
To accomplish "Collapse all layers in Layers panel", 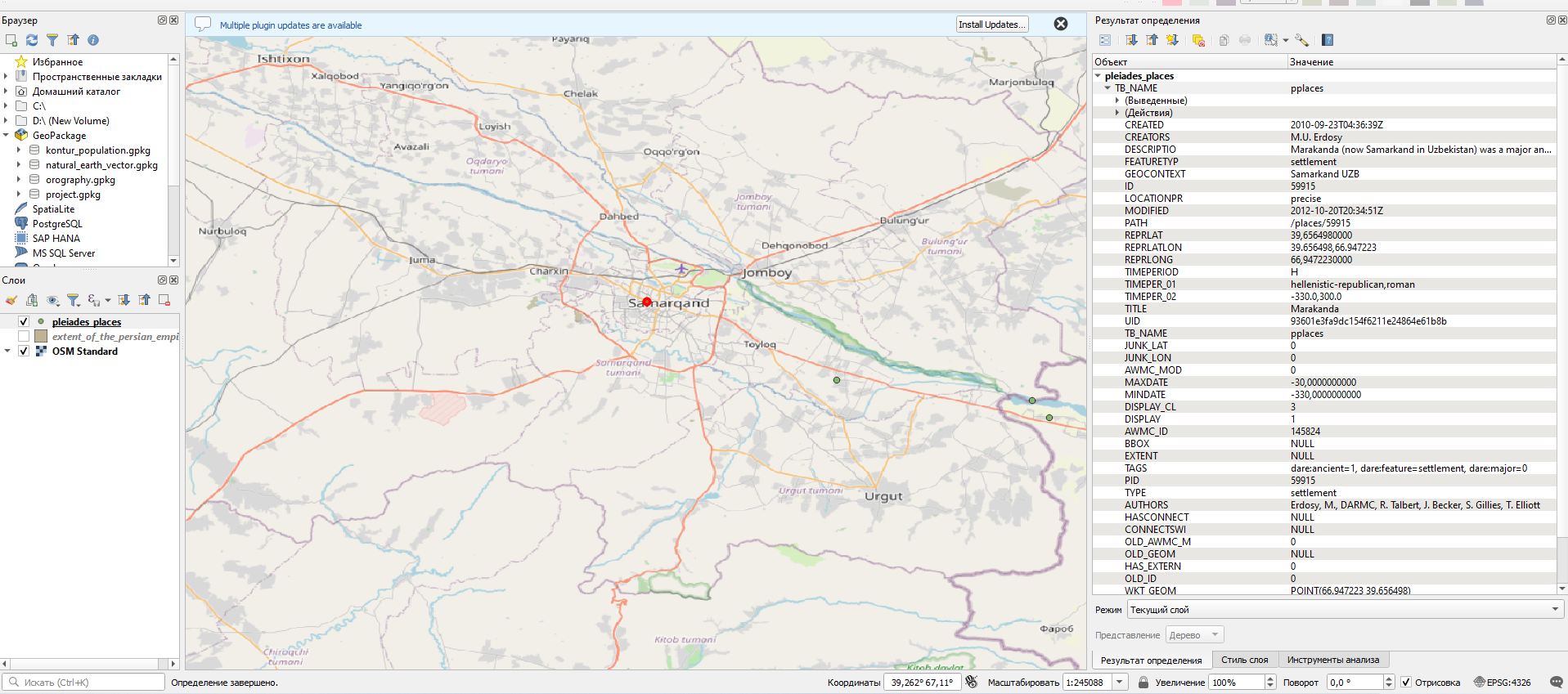I will point(144,300).
